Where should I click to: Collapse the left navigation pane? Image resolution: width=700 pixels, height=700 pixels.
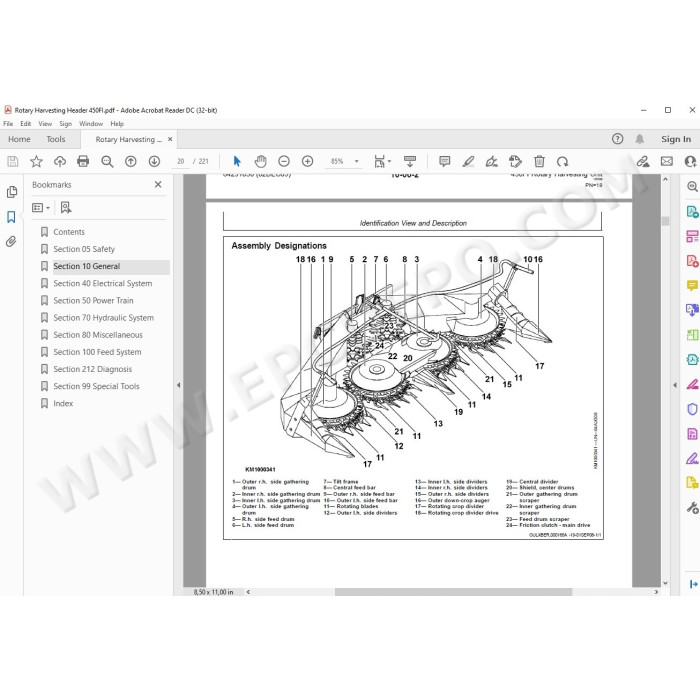click(179, 385)
